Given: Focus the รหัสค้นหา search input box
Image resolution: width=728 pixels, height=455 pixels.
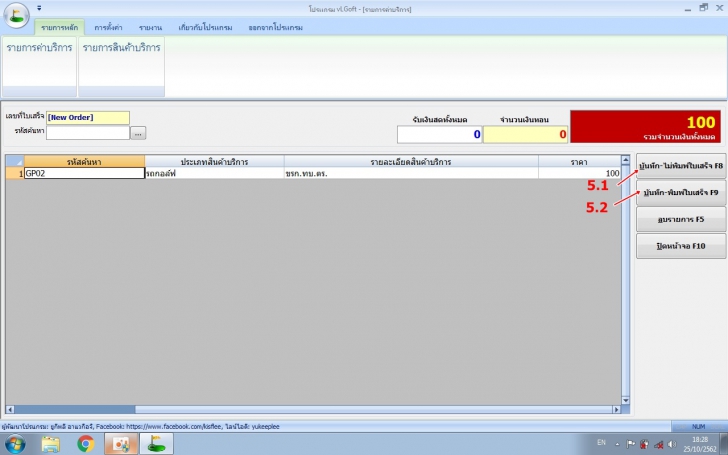Looking at the screenshot, I should (88, 133).
